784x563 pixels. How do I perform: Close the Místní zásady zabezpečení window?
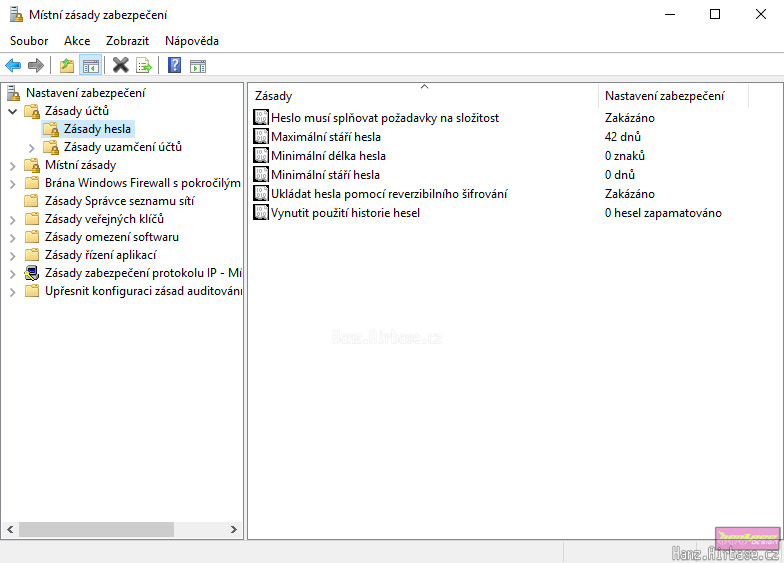click(x=760, y=14)
